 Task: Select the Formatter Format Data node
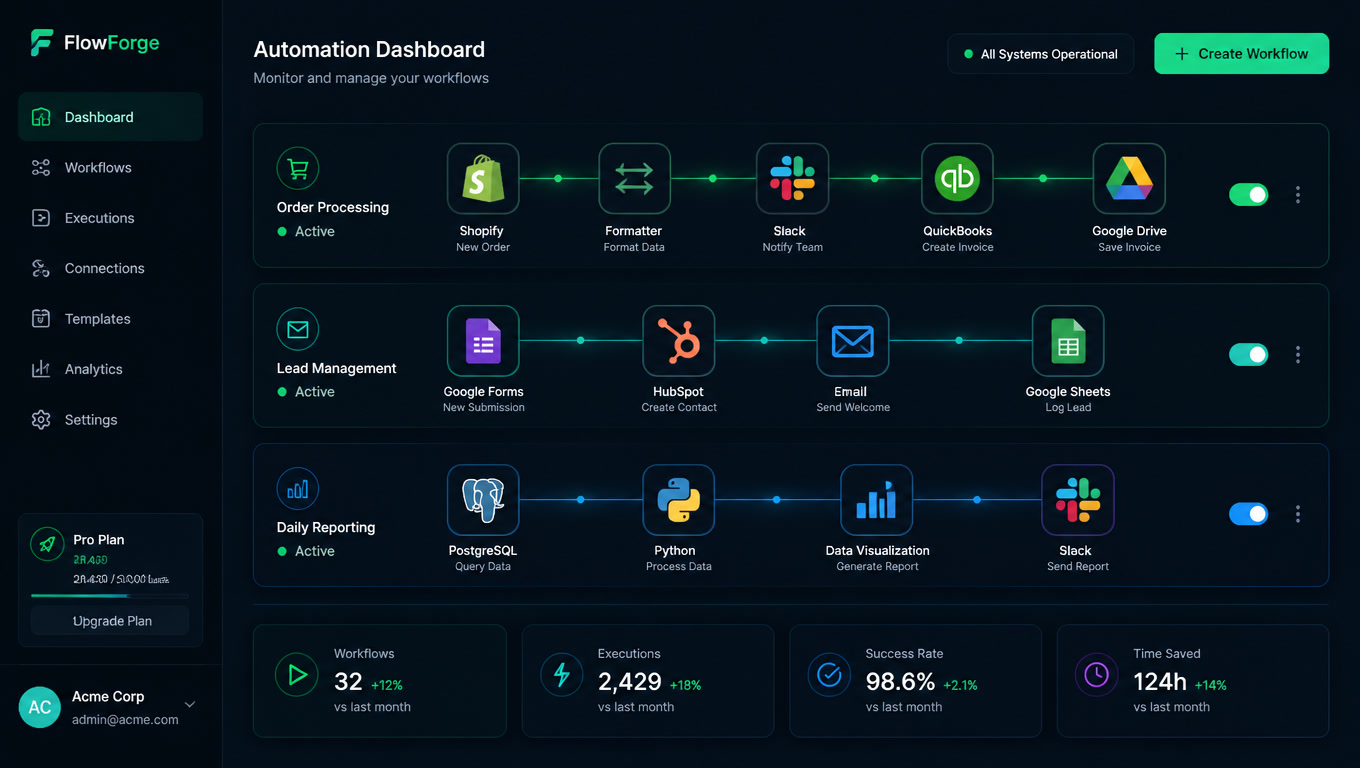tap(634, 179)
